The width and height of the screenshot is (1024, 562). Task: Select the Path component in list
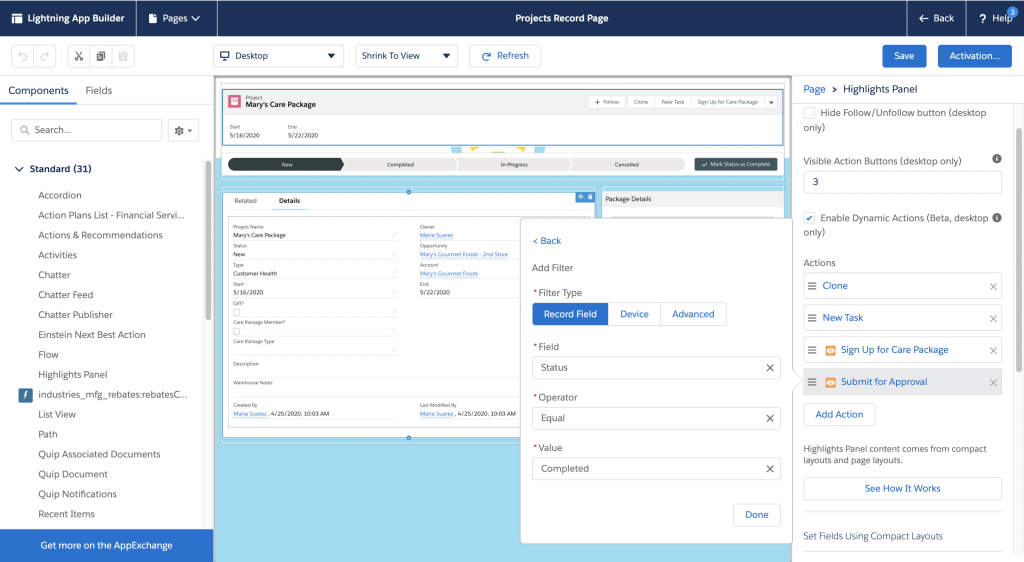click(48, 435)
